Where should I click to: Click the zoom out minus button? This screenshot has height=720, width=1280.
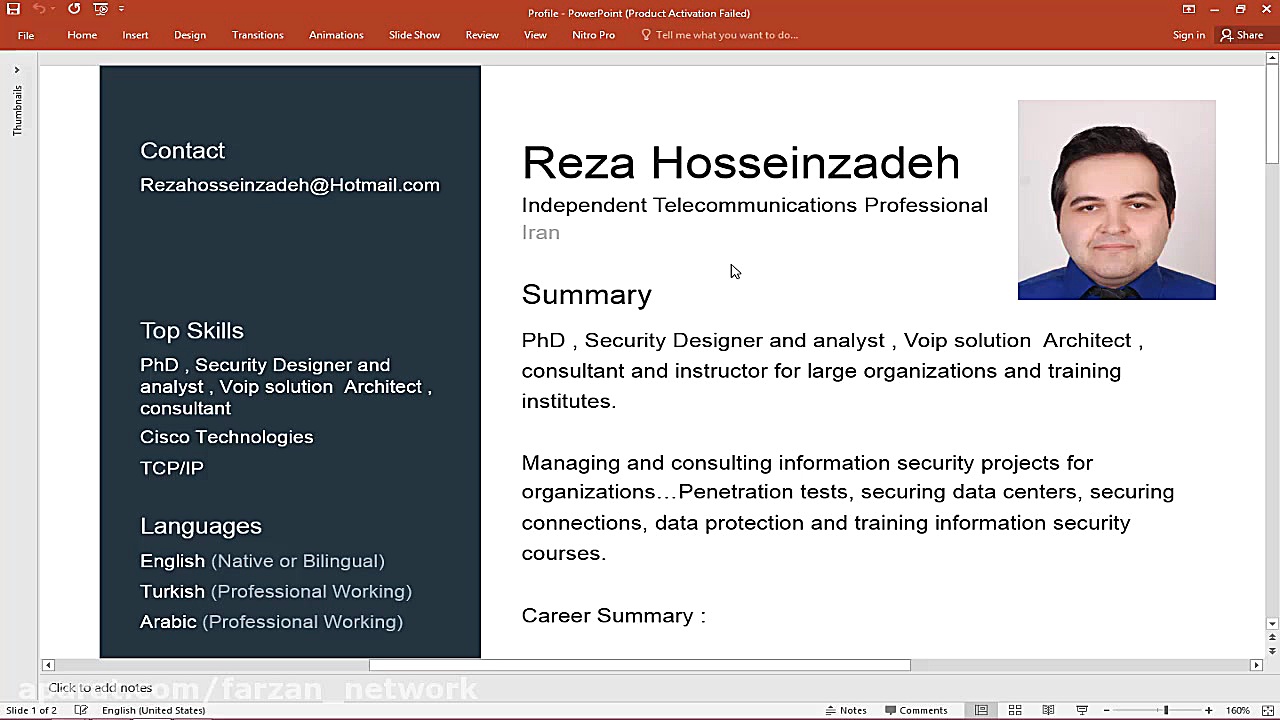pyautogui.click(x=1106, y=710)
